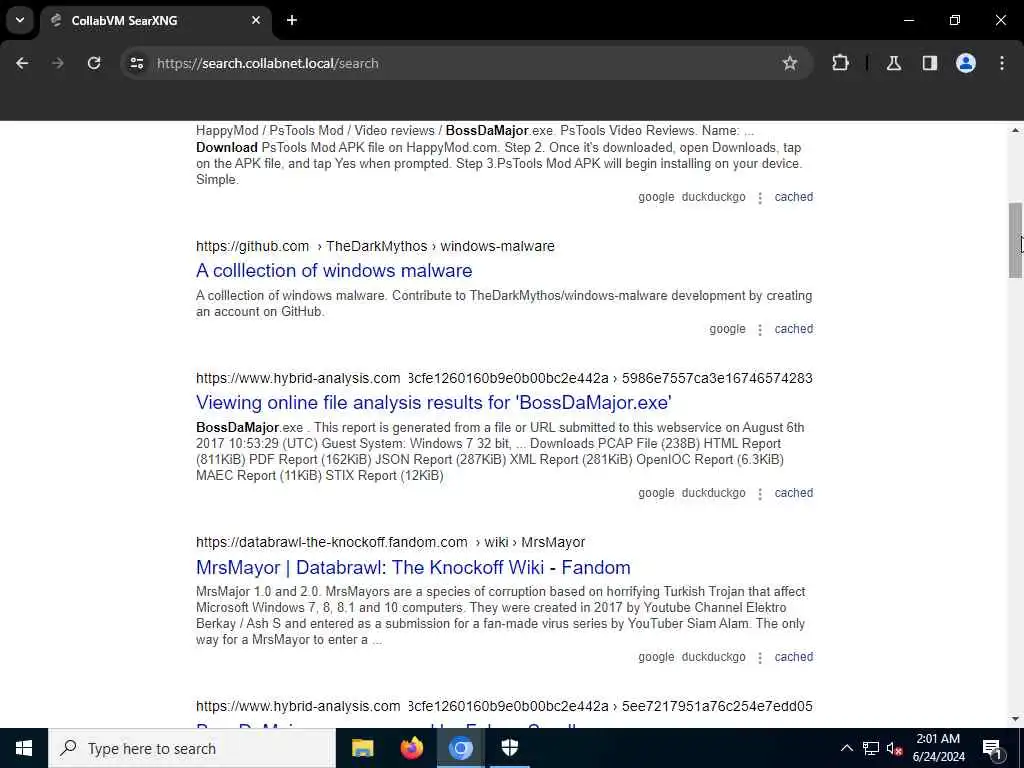
Task: Minimize the Chrome window
Action: [x=908, y=20]
